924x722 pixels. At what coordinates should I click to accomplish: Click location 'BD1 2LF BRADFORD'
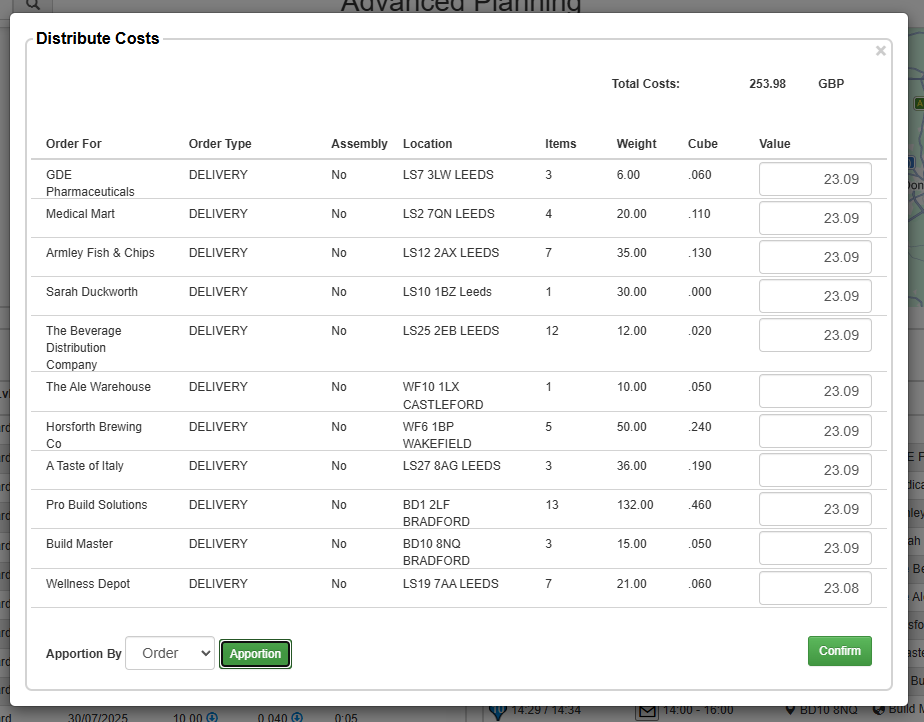436,513
